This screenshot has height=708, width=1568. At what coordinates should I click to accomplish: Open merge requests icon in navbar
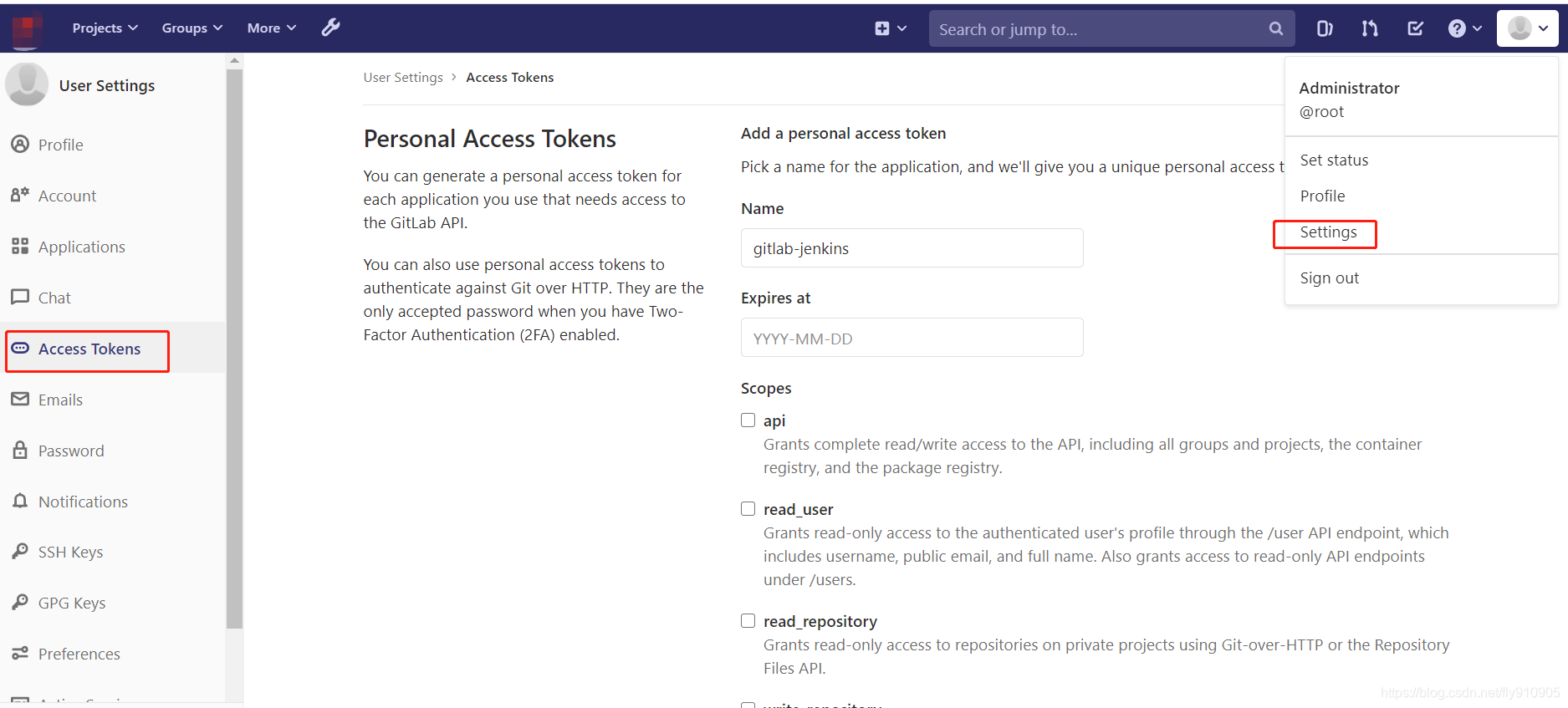pyautogui.click(x=1369, y=28)
